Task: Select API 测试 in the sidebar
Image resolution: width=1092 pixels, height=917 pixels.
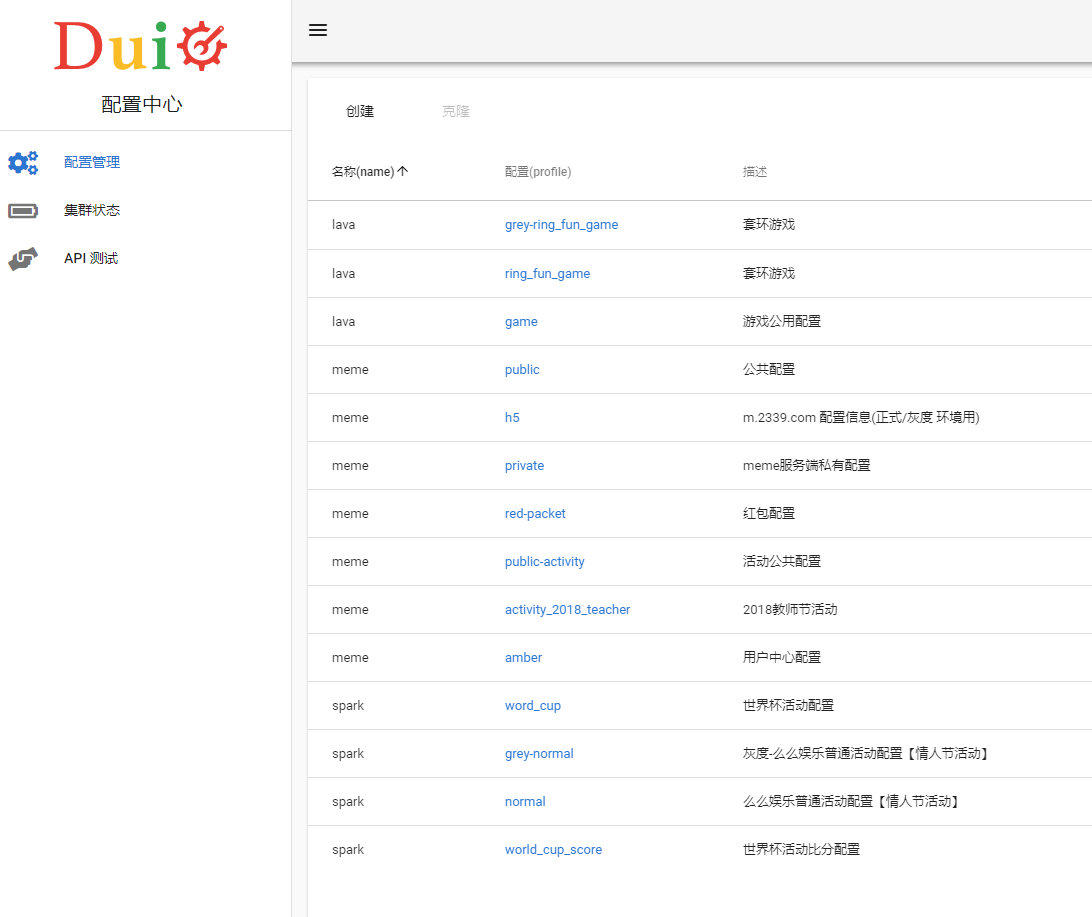Action: pyautogui.click(x=91, y=258)
